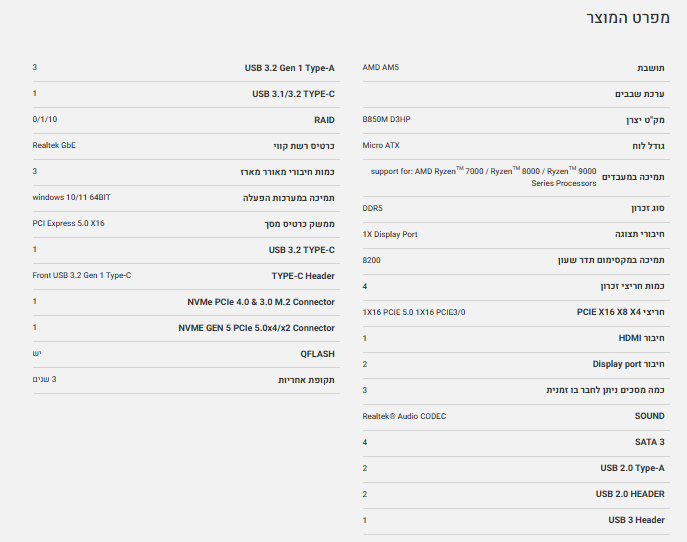Click the AMD Ryzen processor support text
The width and height of the screenshot is (687, 542).
(483, 176)
